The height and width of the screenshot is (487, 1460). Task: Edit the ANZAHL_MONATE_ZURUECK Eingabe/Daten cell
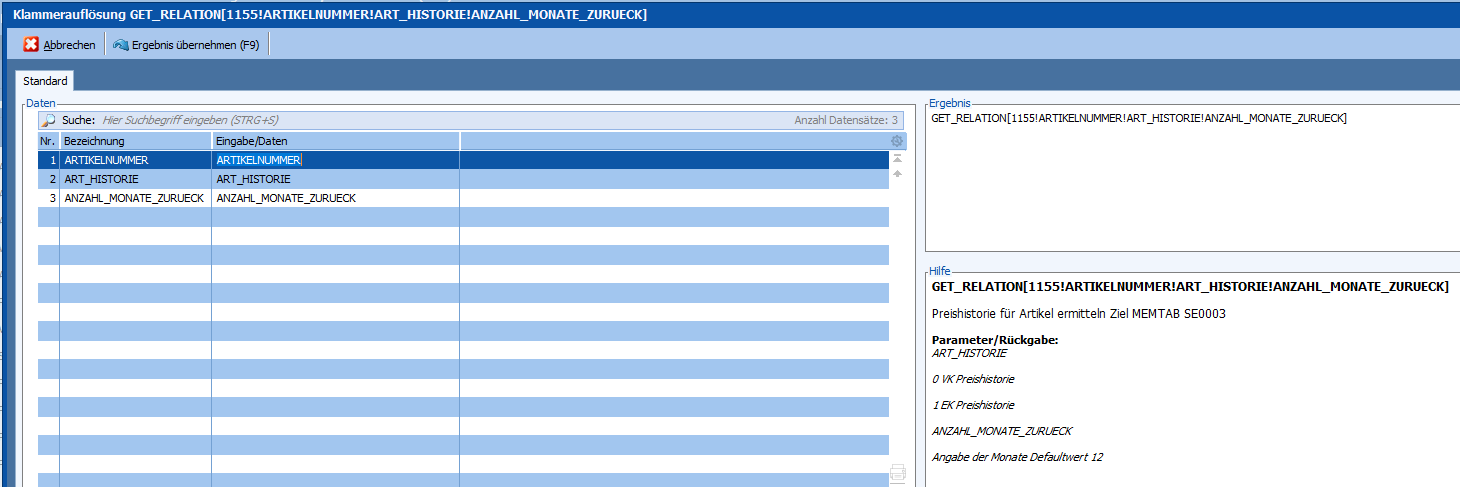click(335, 198)
